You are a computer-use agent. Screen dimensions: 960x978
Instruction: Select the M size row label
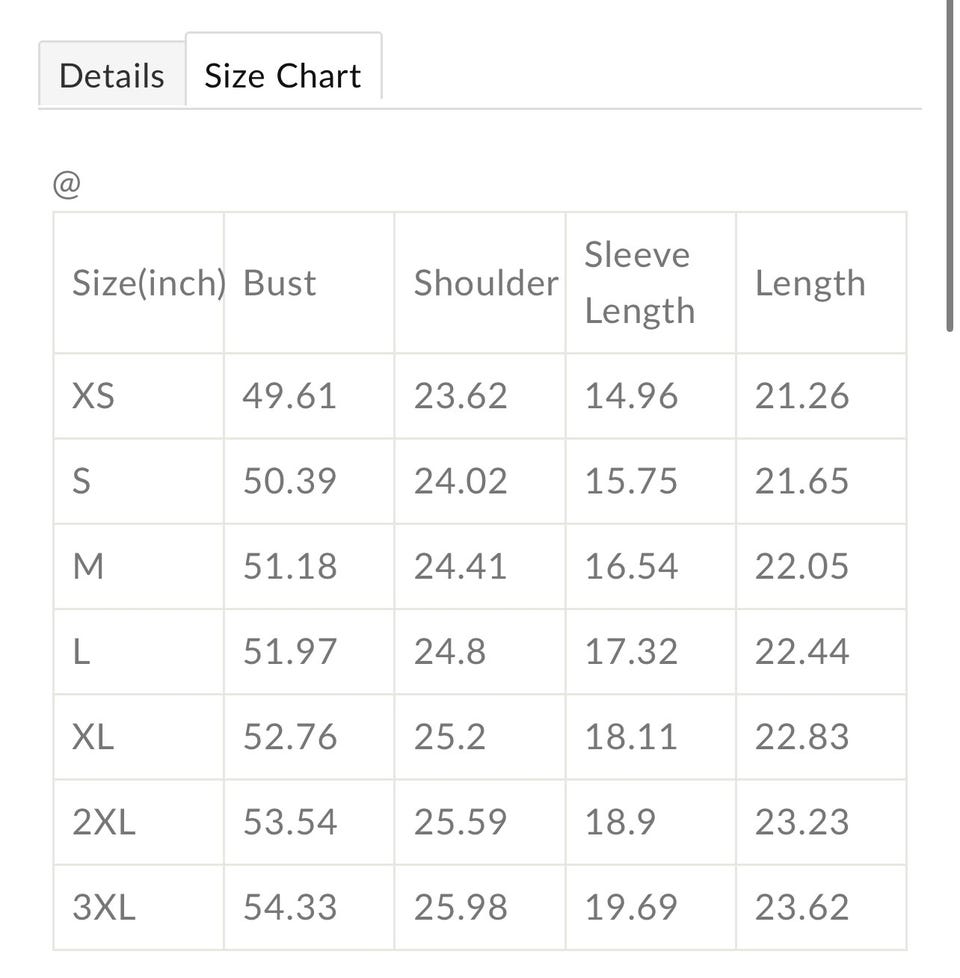pyautogui.click(x=88, y=567)
